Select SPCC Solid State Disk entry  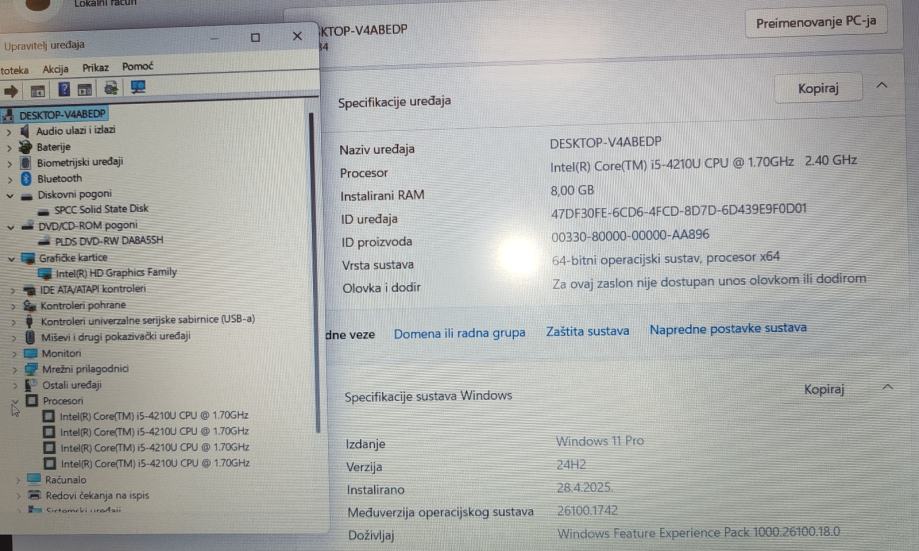tap(101, 209)
